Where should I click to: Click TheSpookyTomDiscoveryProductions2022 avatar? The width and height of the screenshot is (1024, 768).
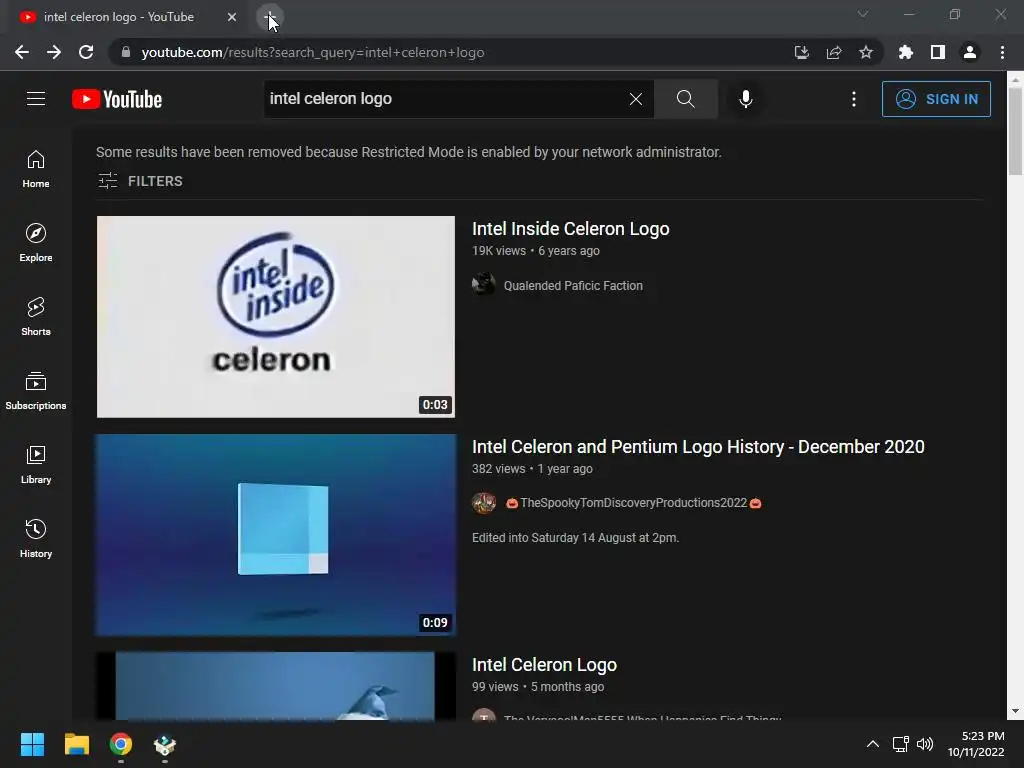pyautogui.click(x=484, y=502)
